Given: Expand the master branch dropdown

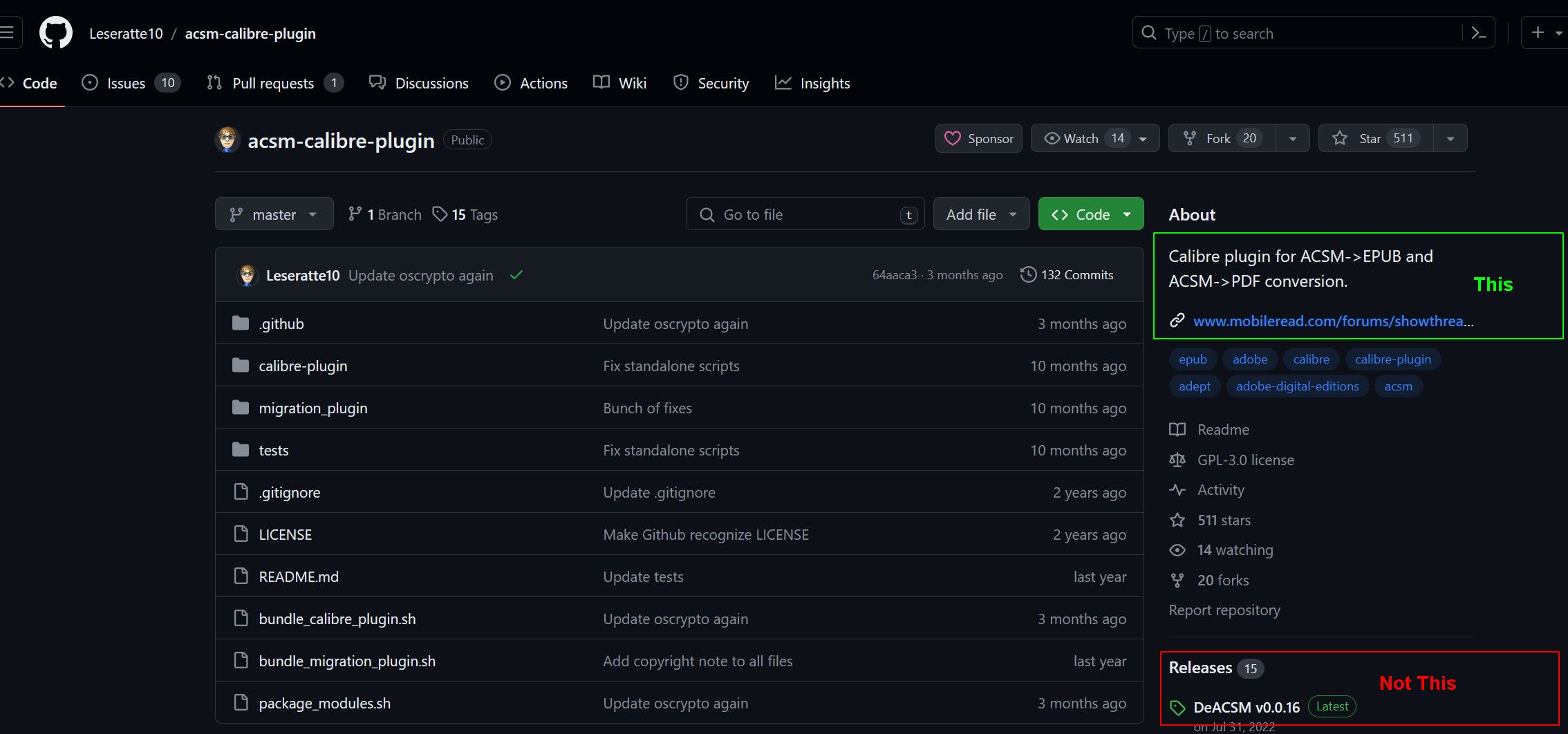Looking at the screenshot, I should [x=274, y=214].
